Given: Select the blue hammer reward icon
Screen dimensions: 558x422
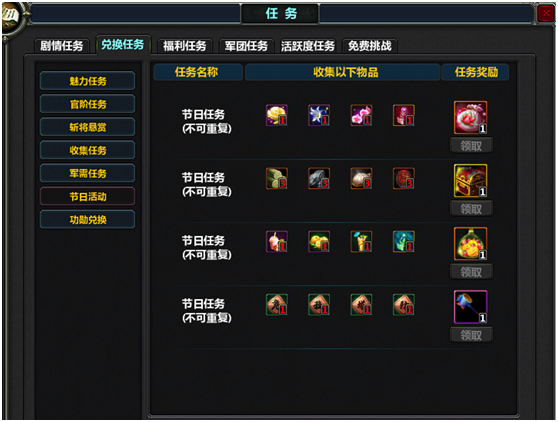Looking at the screenshot, I should [470, 307].
